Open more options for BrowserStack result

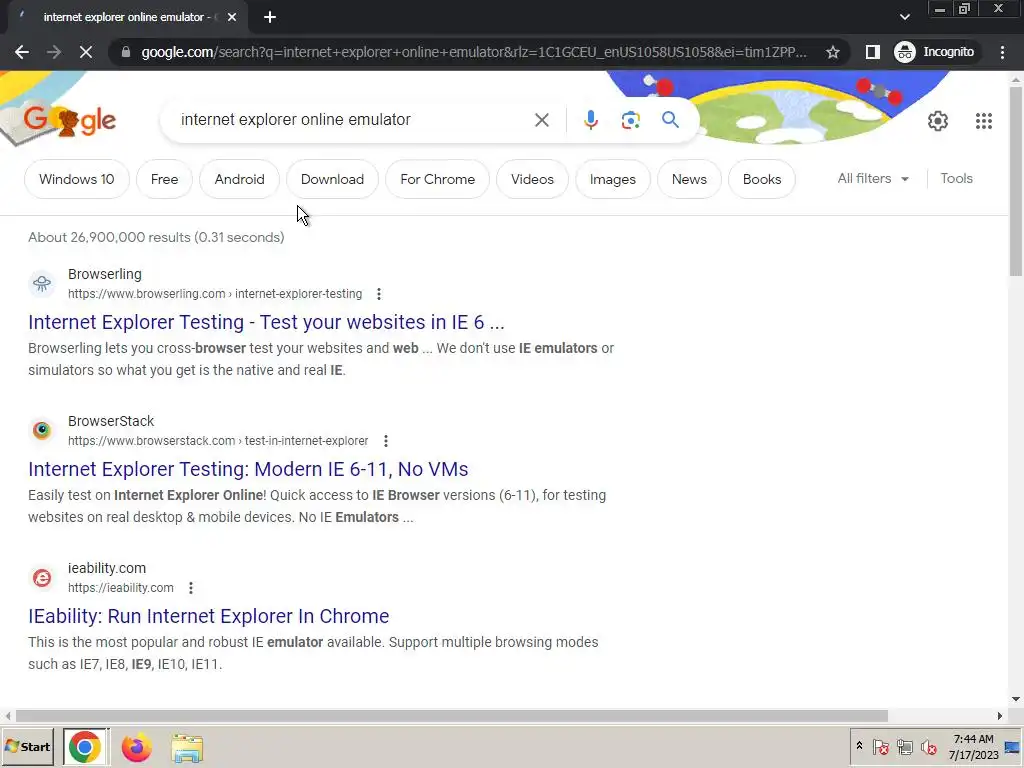386,441
